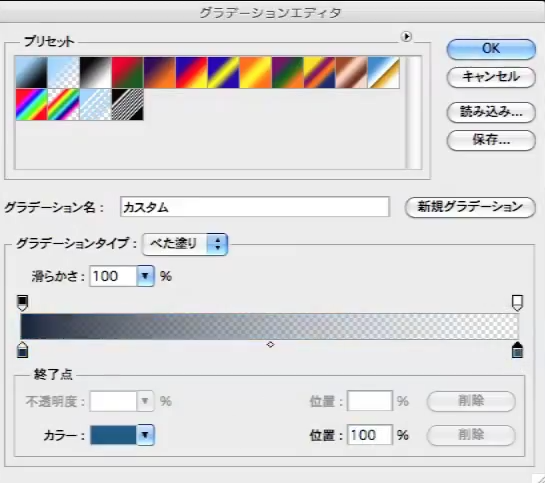Screen dimensions: 545x483
Task: Click the blue カラー swatch
Action: 113,435
